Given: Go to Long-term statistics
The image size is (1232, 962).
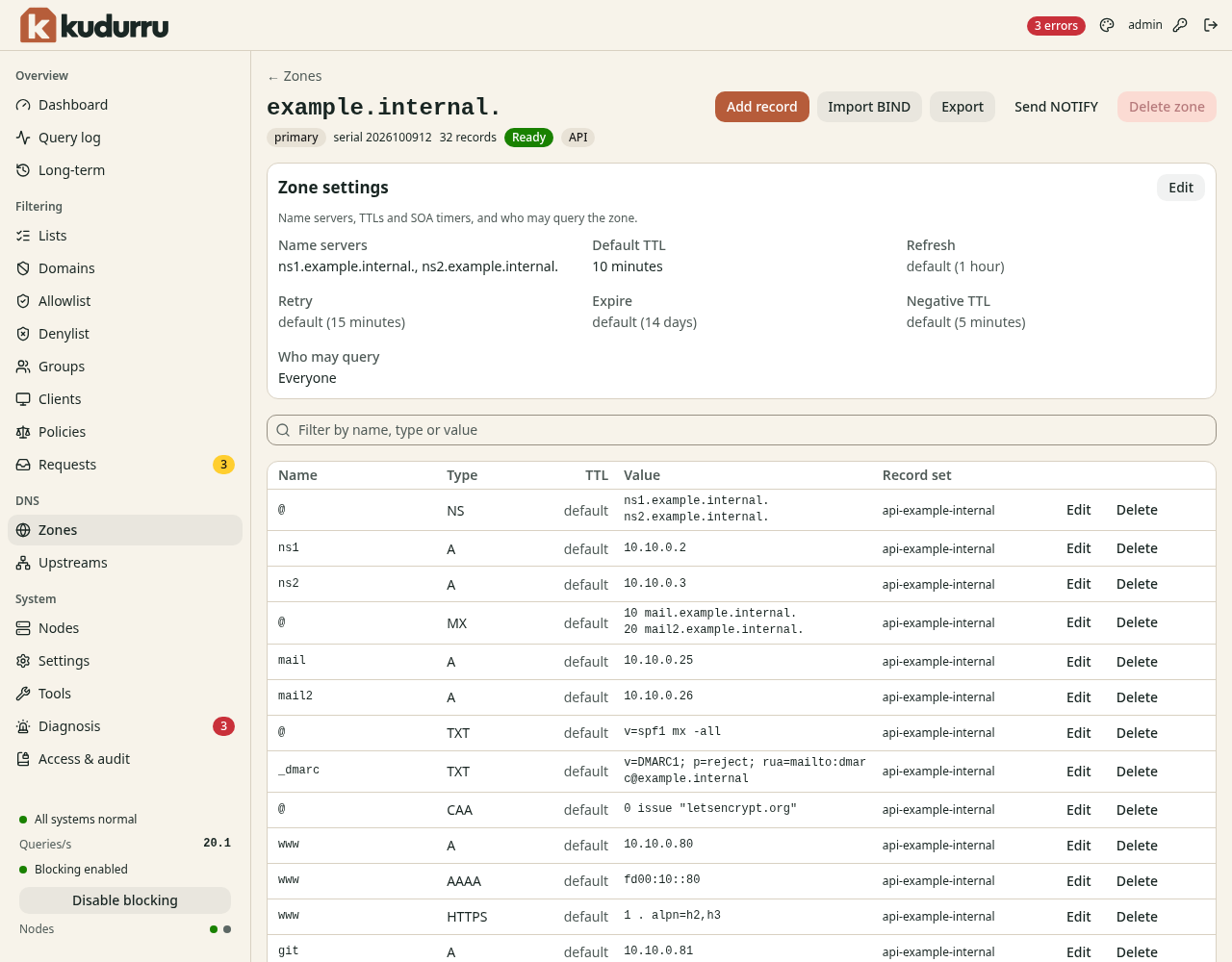Looking at the screenshot, I should 125,170.
